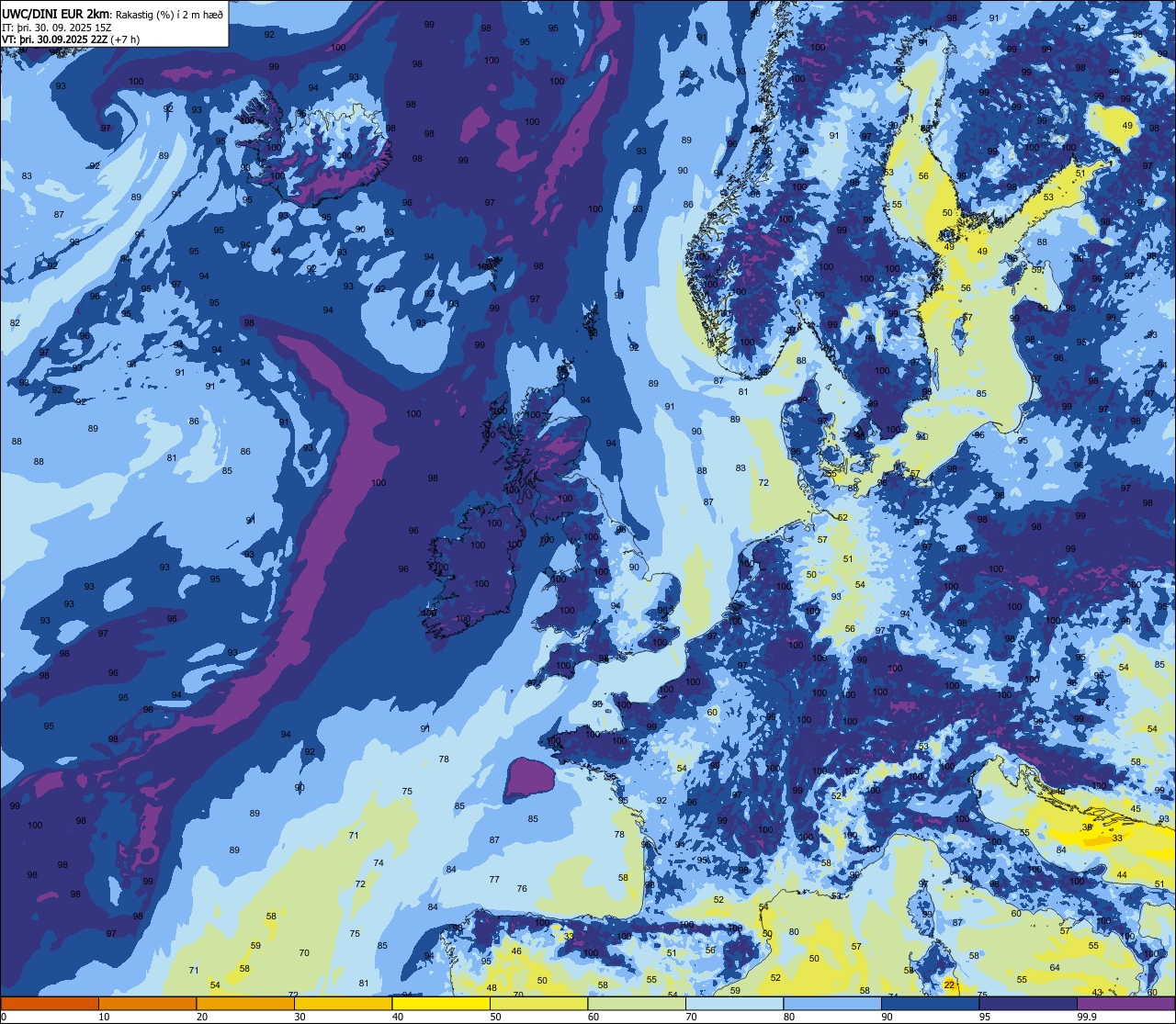Click the "40" legend scale label
This screenshot has width=1176, height=1024.
pyautogui.click(x=398, y=1017)
